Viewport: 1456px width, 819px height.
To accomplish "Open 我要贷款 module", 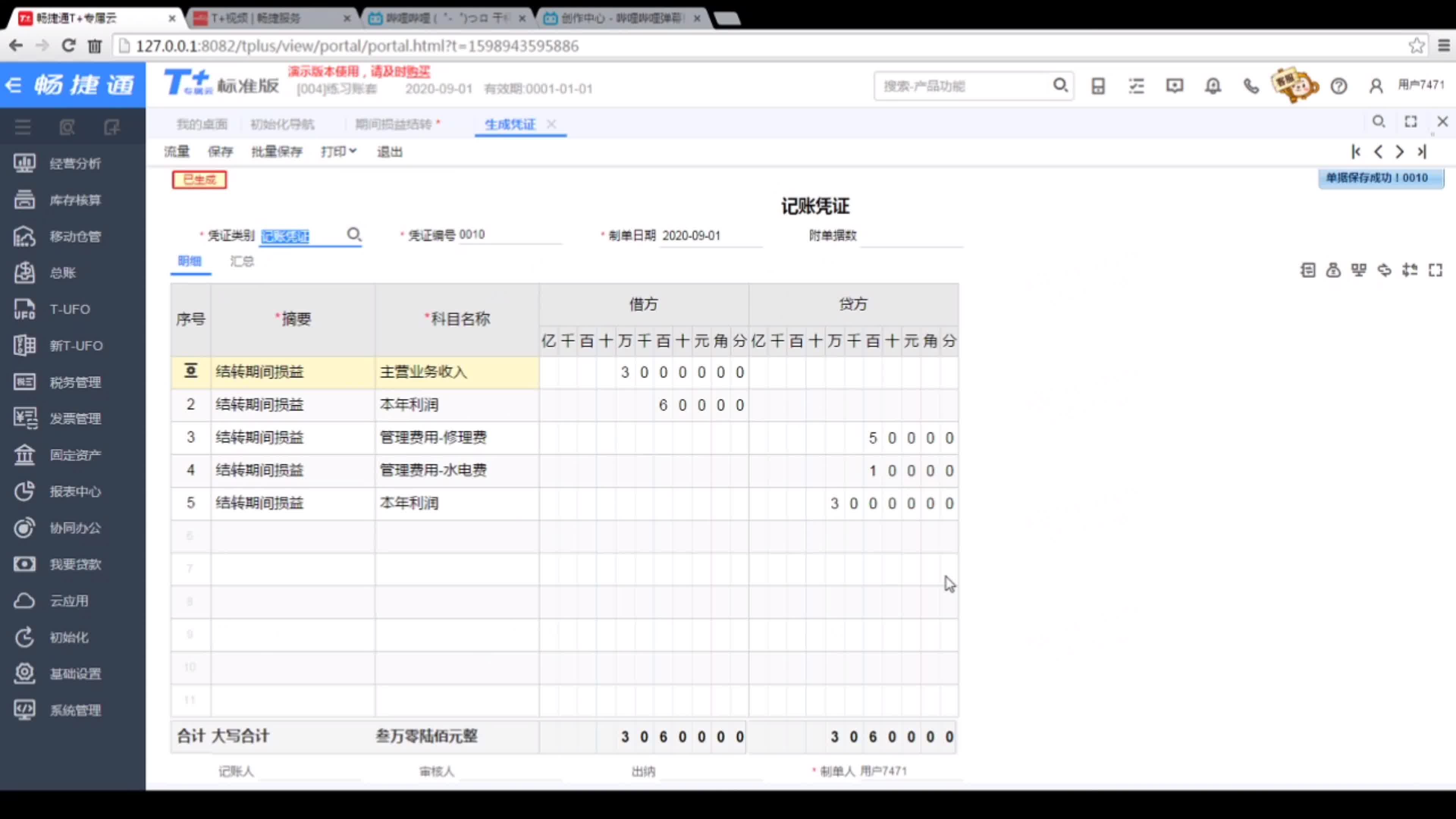I will click(57, 564).
